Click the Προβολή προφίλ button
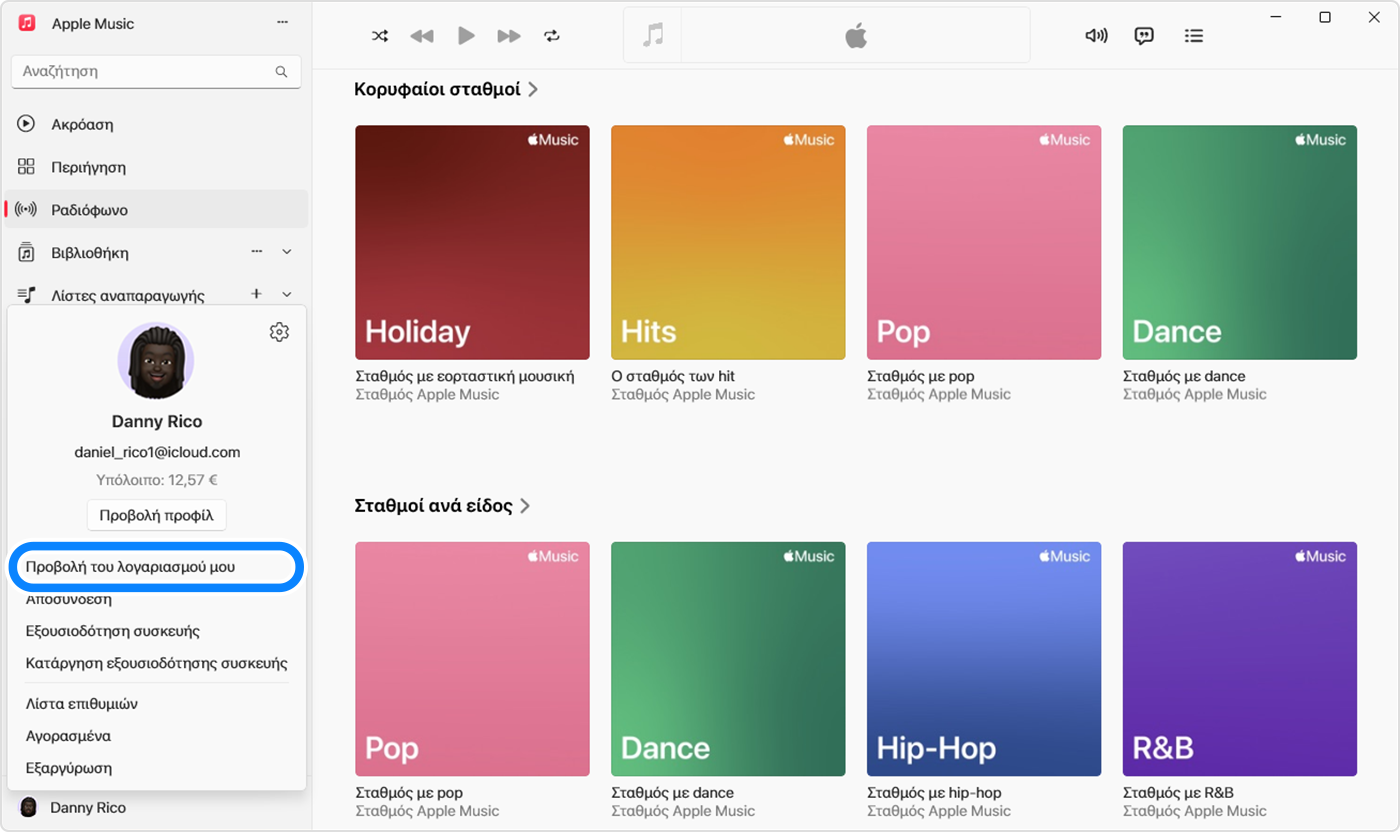This screenshot has width=1400, height=832. click(157, 516)
